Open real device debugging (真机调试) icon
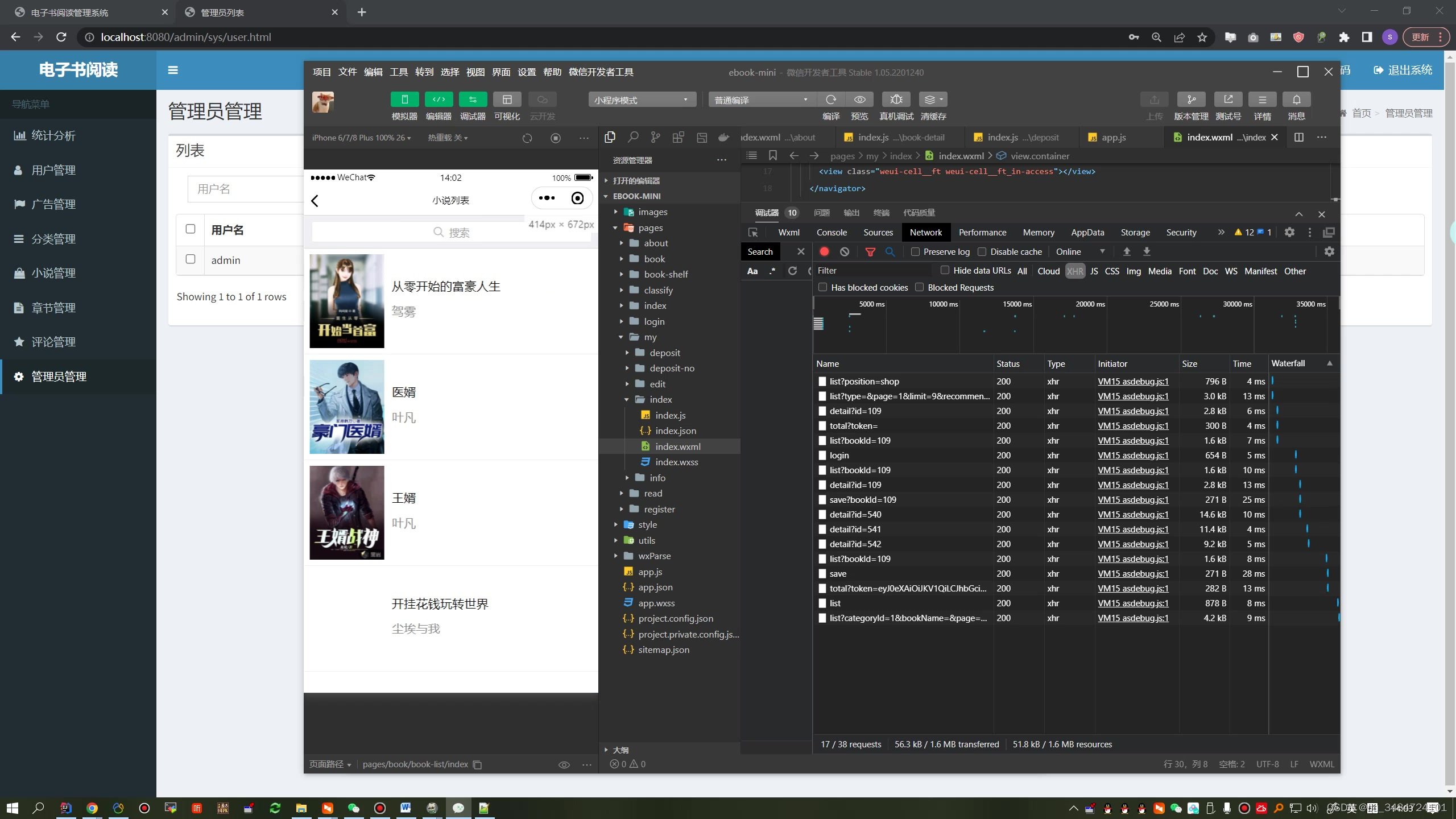The width and height of the screenshot is (1456, 819). click(x=896, y=100)
